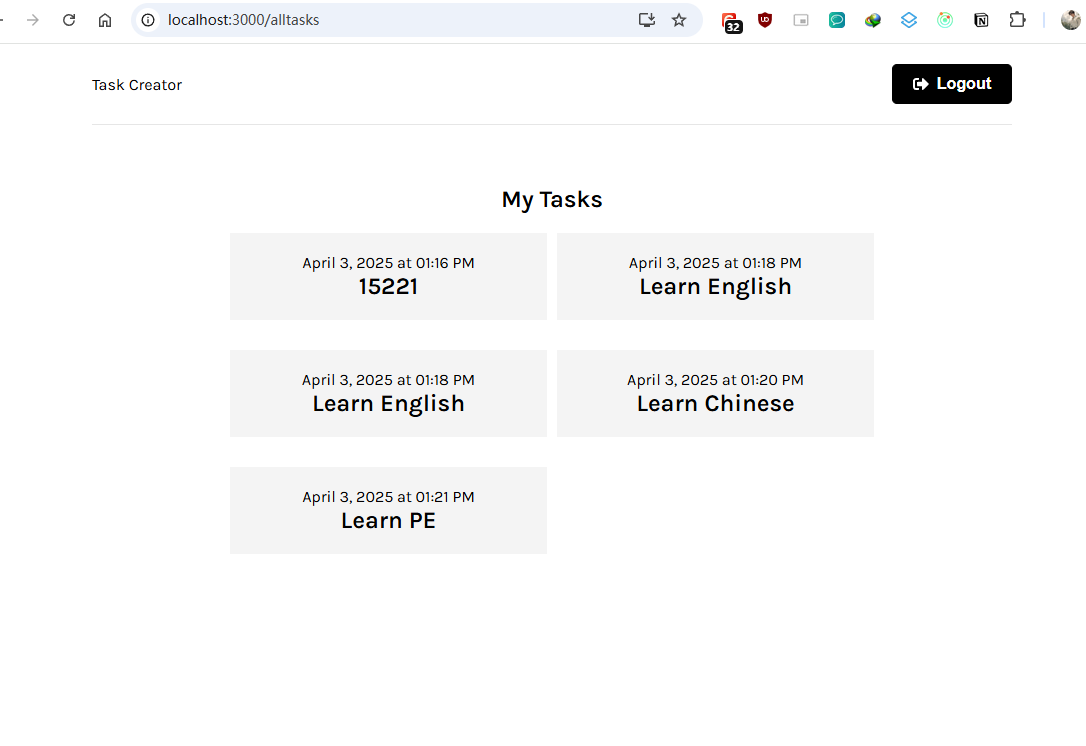Open the uBlock Origin shield extension

765,20
